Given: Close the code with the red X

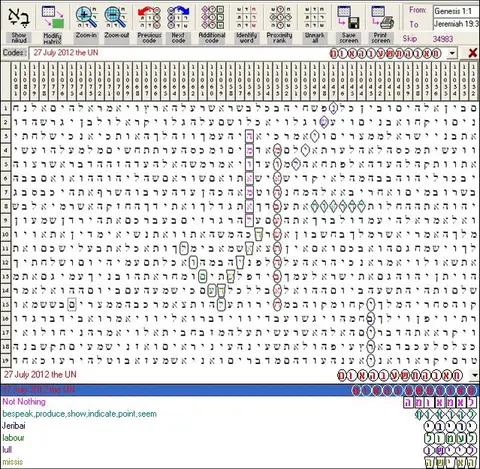Looking at the screenshot, I should pyautogui.click(x=472, y=53).
